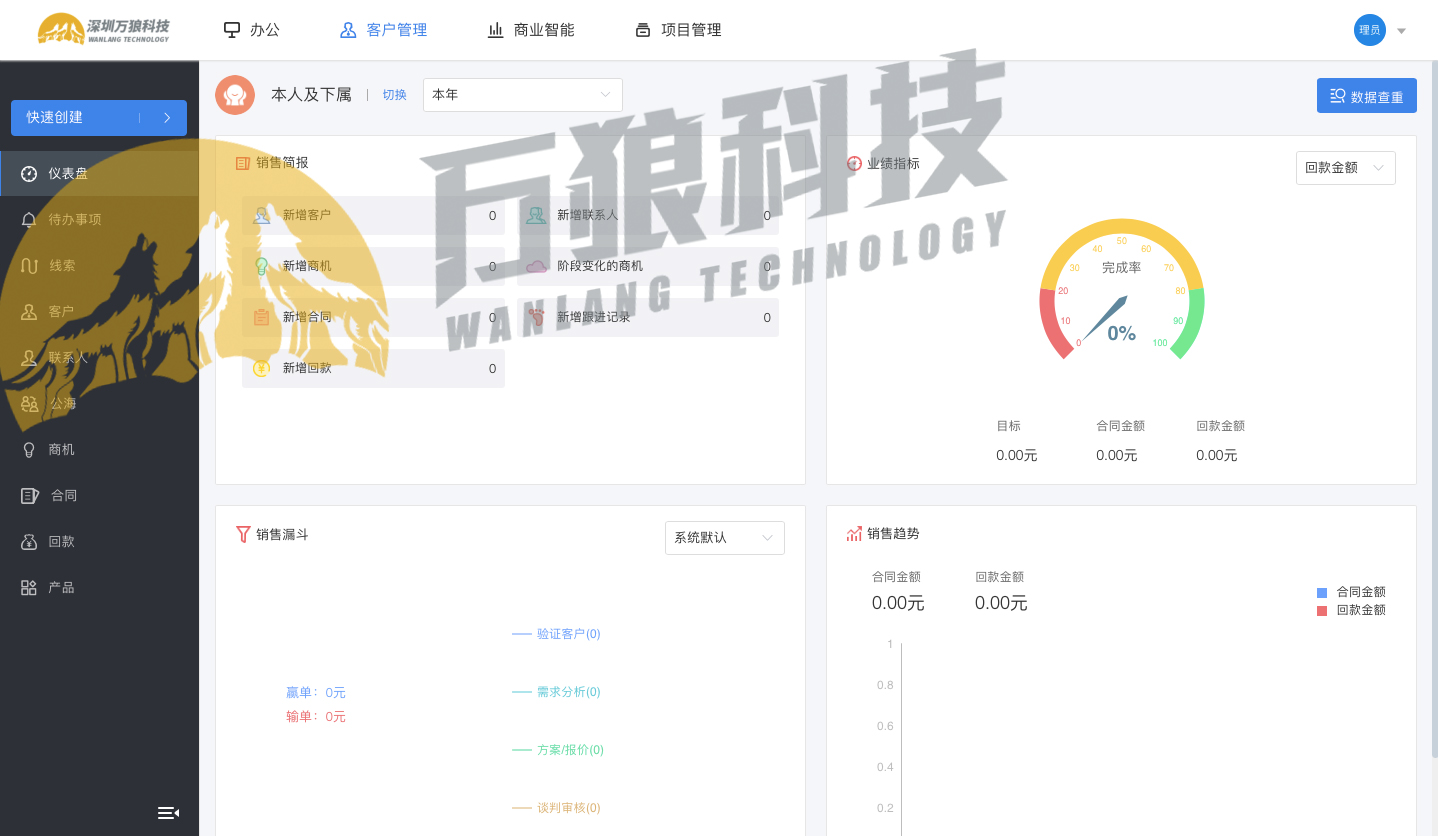Click the orange 本人及下属 avatar icon

click(x=235, y=95)
